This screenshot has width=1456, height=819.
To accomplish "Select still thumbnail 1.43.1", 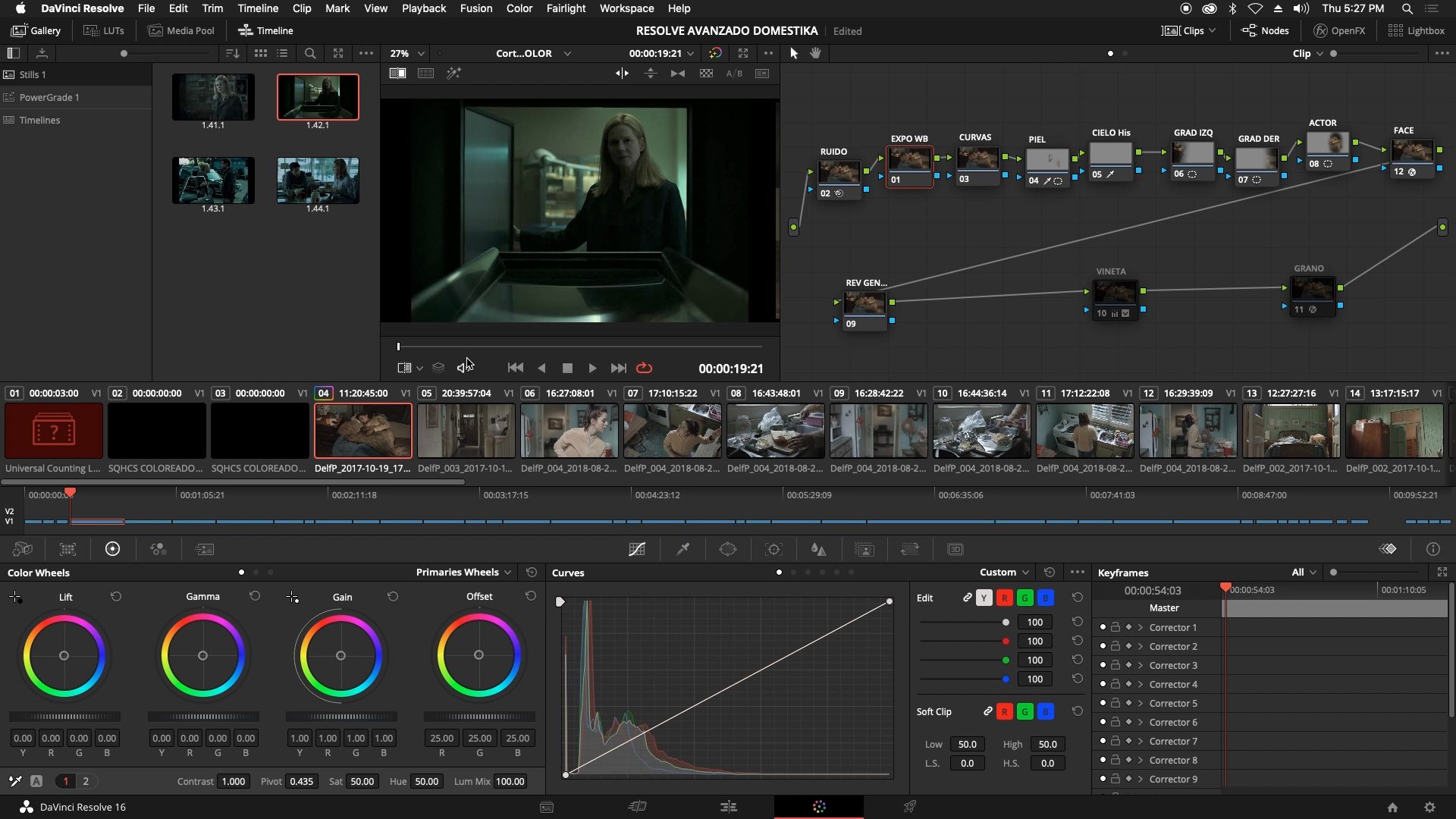I will (213, 180).
